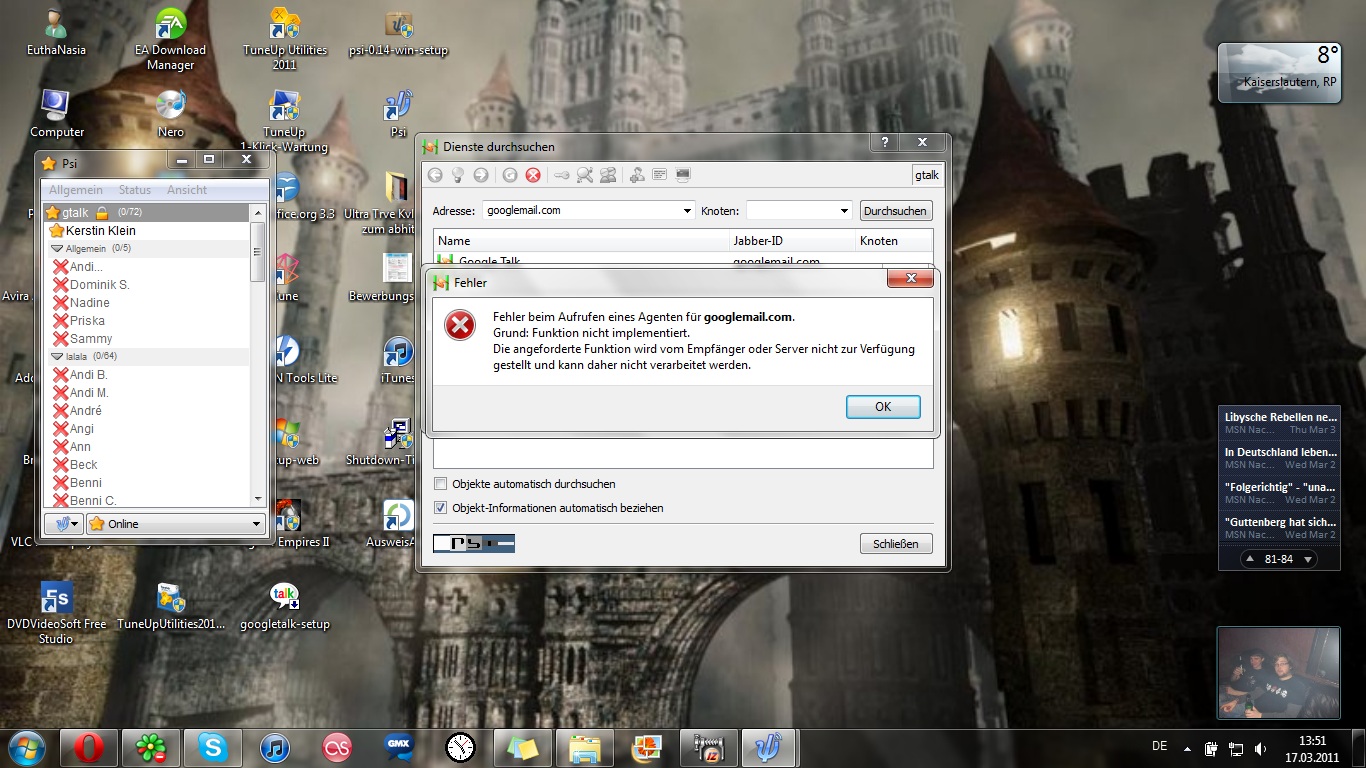Select the EA Download Manager desktop icon
This screenshot has height=768, width=1366.
click(171, 39)
